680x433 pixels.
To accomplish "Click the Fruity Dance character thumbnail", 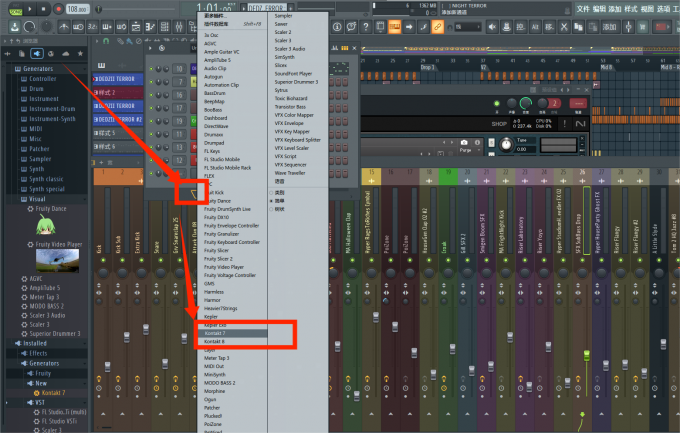I will (46, 226).
